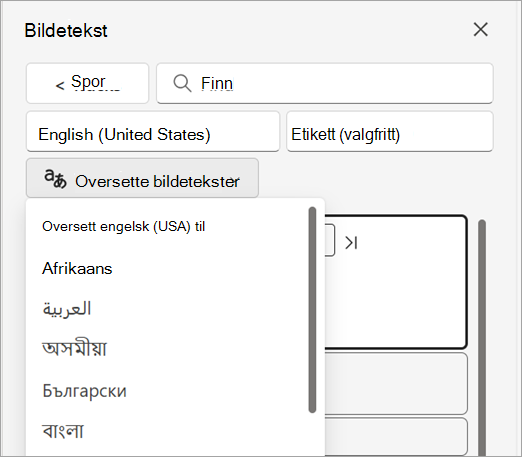Pick Български from the language menu
522x457 pixels.
84,391
